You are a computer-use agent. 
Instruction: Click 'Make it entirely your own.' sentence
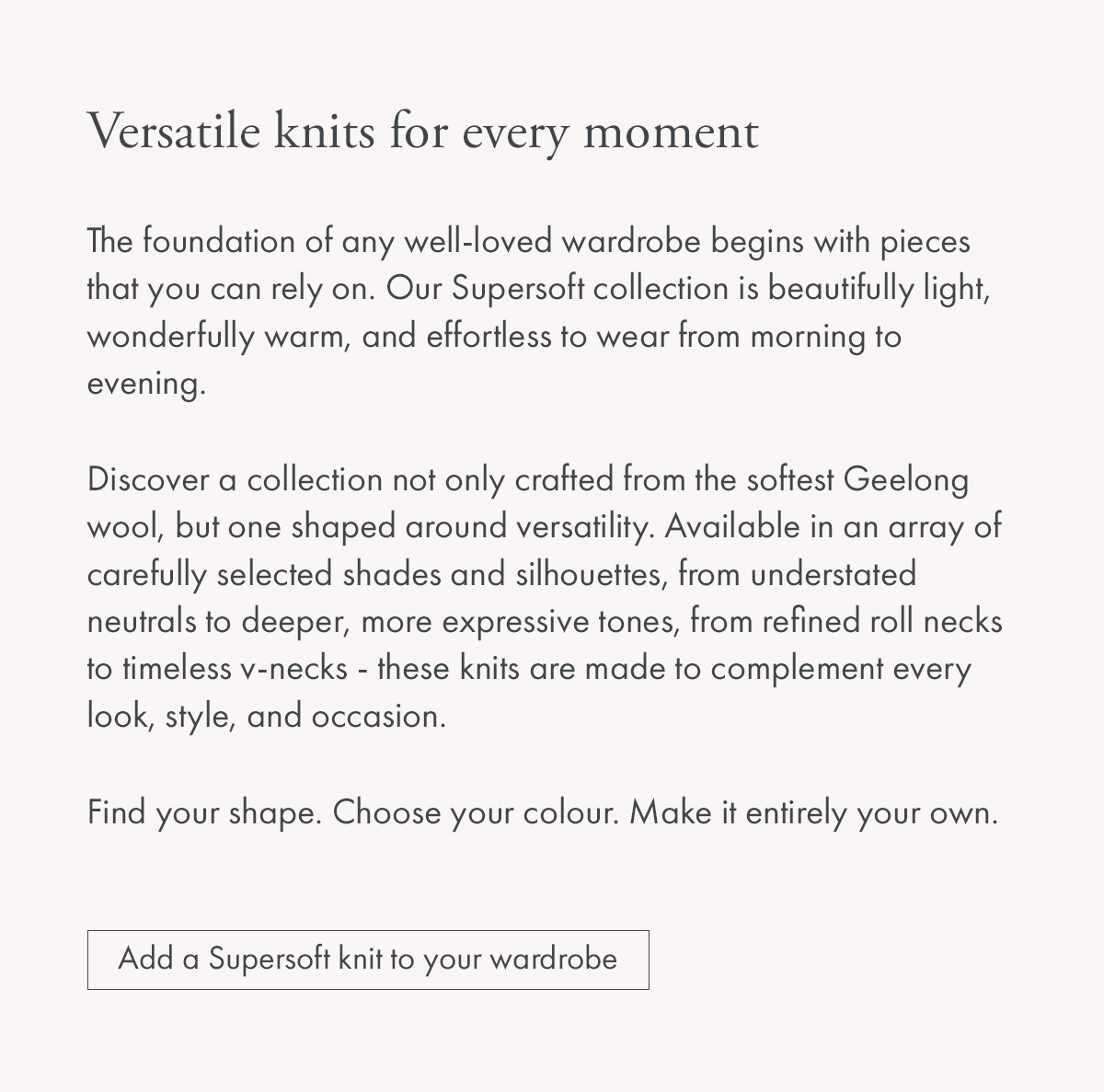coord(814,813)
